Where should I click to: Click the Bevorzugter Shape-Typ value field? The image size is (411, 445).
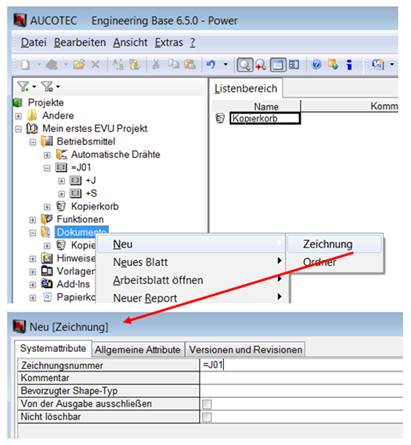[x=301, y=391]
